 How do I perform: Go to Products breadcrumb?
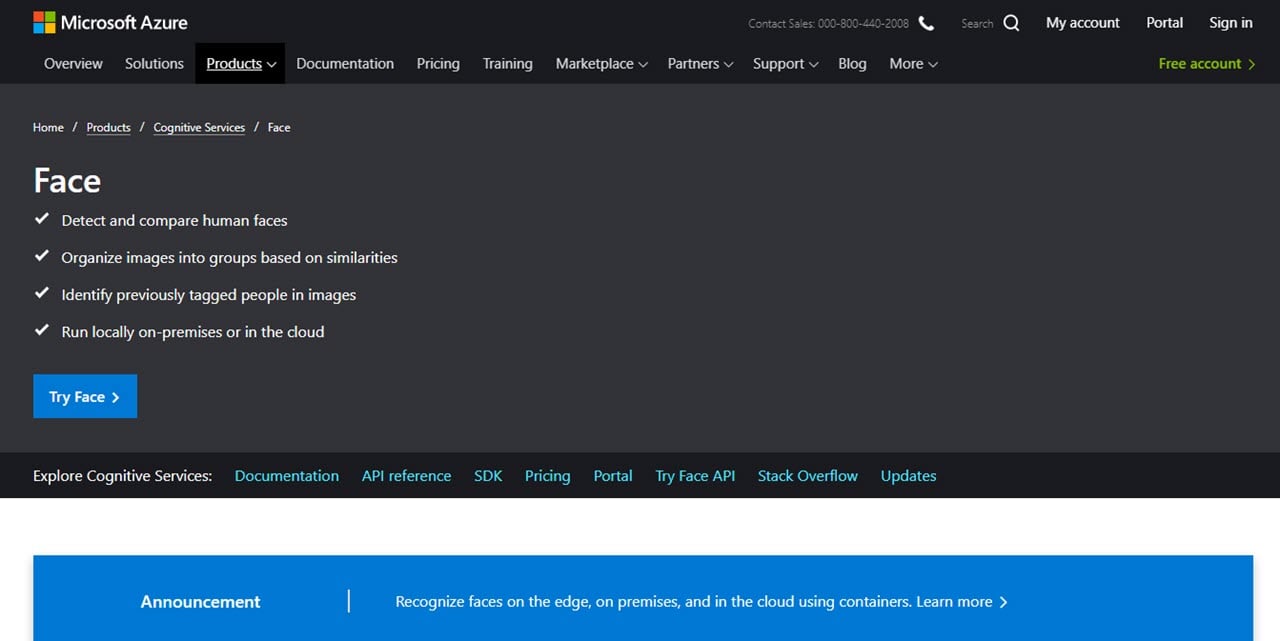[x=108, y=127]
